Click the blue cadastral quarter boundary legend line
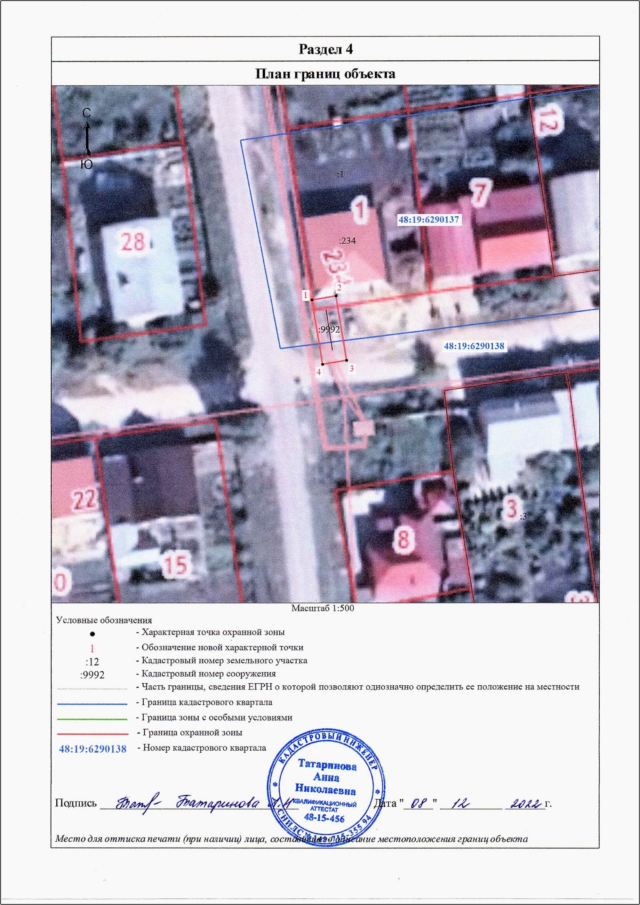This screenshot has width=640, height=905. point(92,704)
